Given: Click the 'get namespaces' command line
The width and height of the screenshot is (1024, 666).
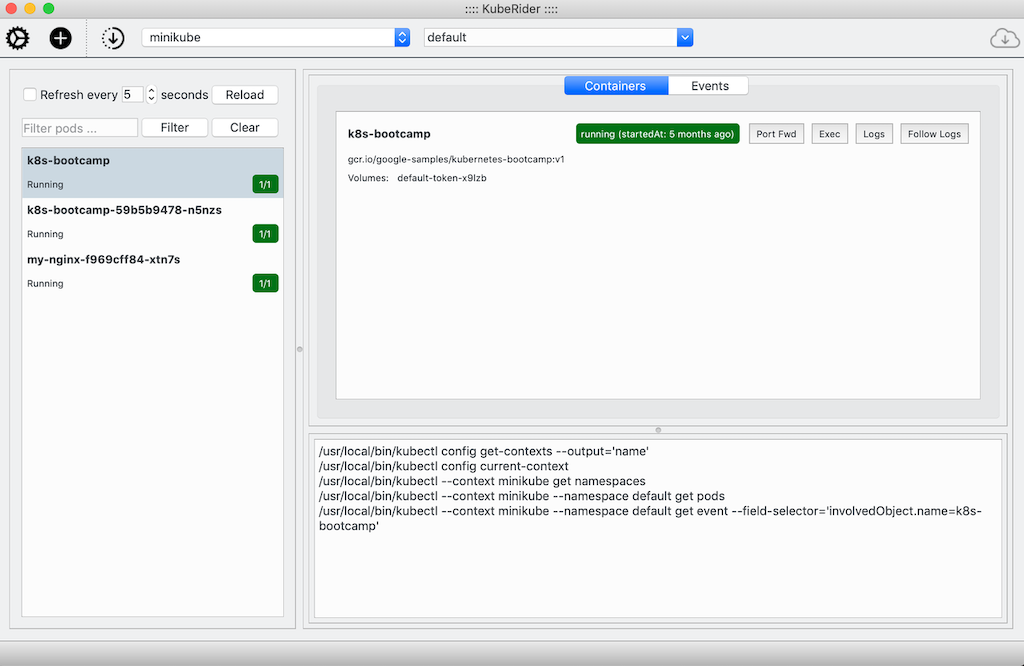Looking at the screenshot, I should tap(482, 481).
